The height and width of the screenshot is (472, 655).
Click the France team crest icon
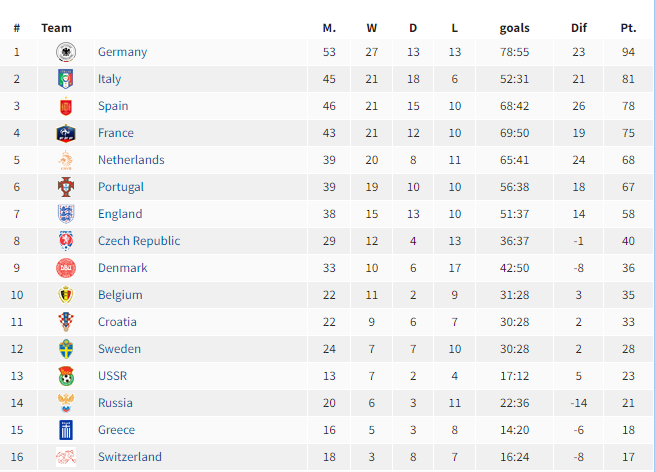(x=66, y=133)
